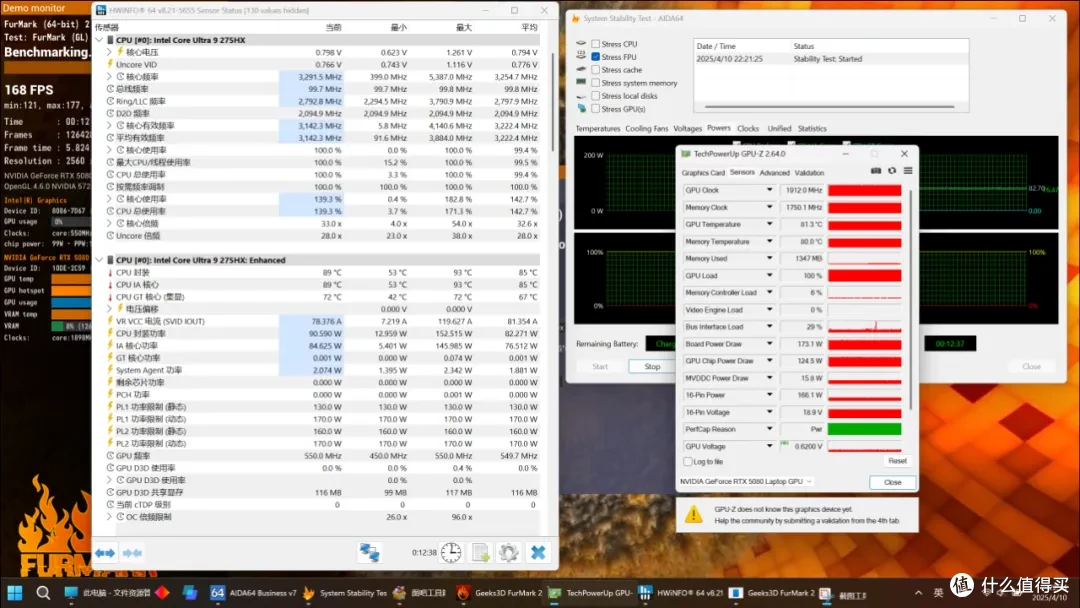This screenshot has width=1080, height=608.
Task: Click 当前 column header in HWiNFO
Action: tap(333, 28)
